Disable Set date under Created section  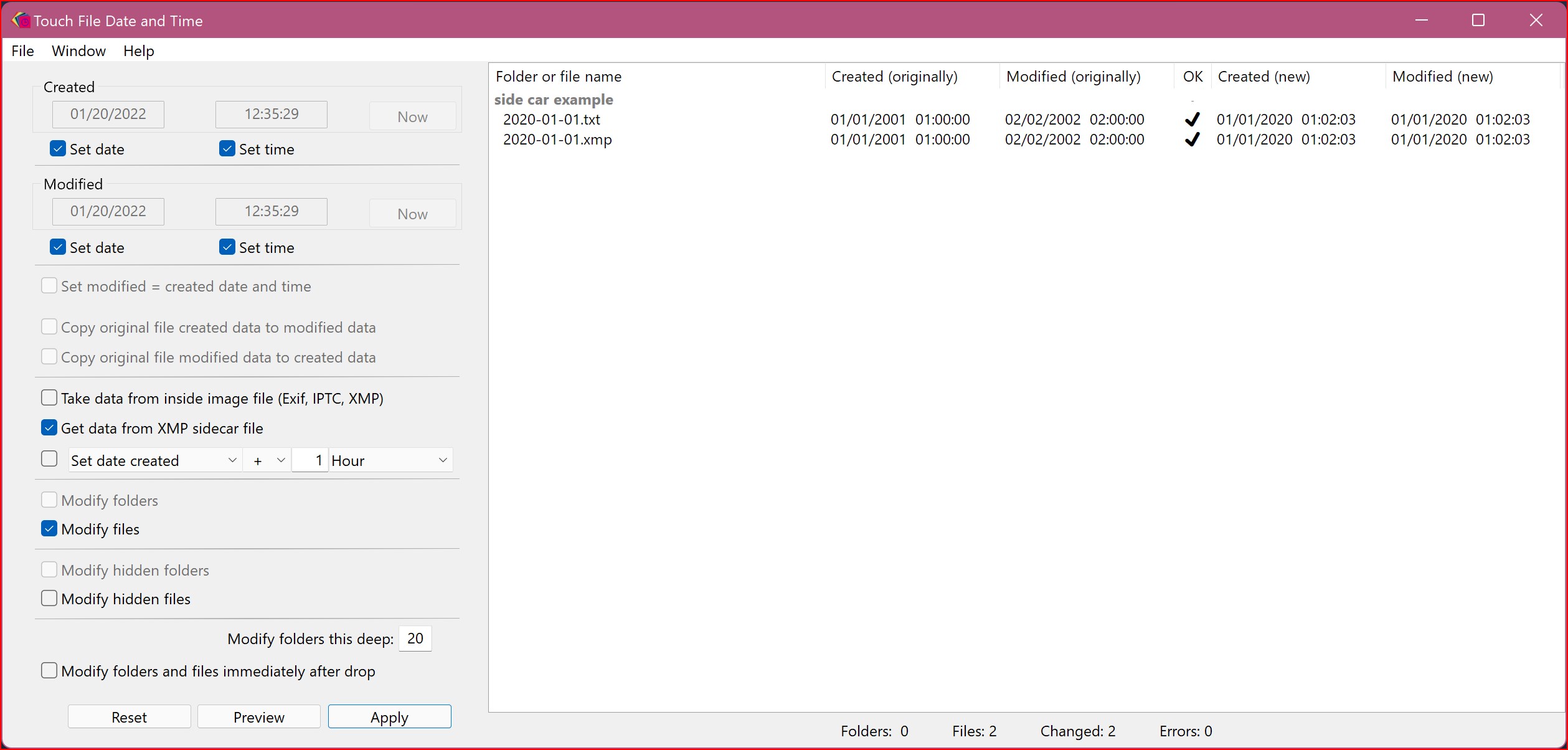[x=58, y=148]
